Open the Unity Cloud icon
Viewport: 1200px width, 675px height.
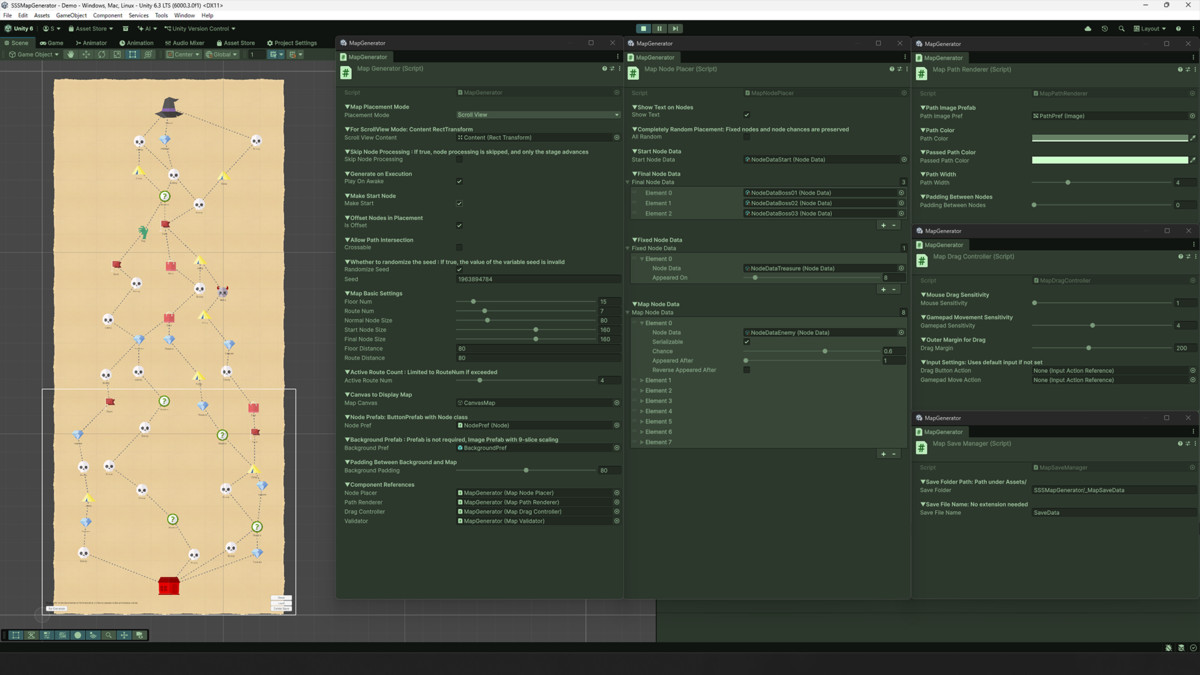1088,29
